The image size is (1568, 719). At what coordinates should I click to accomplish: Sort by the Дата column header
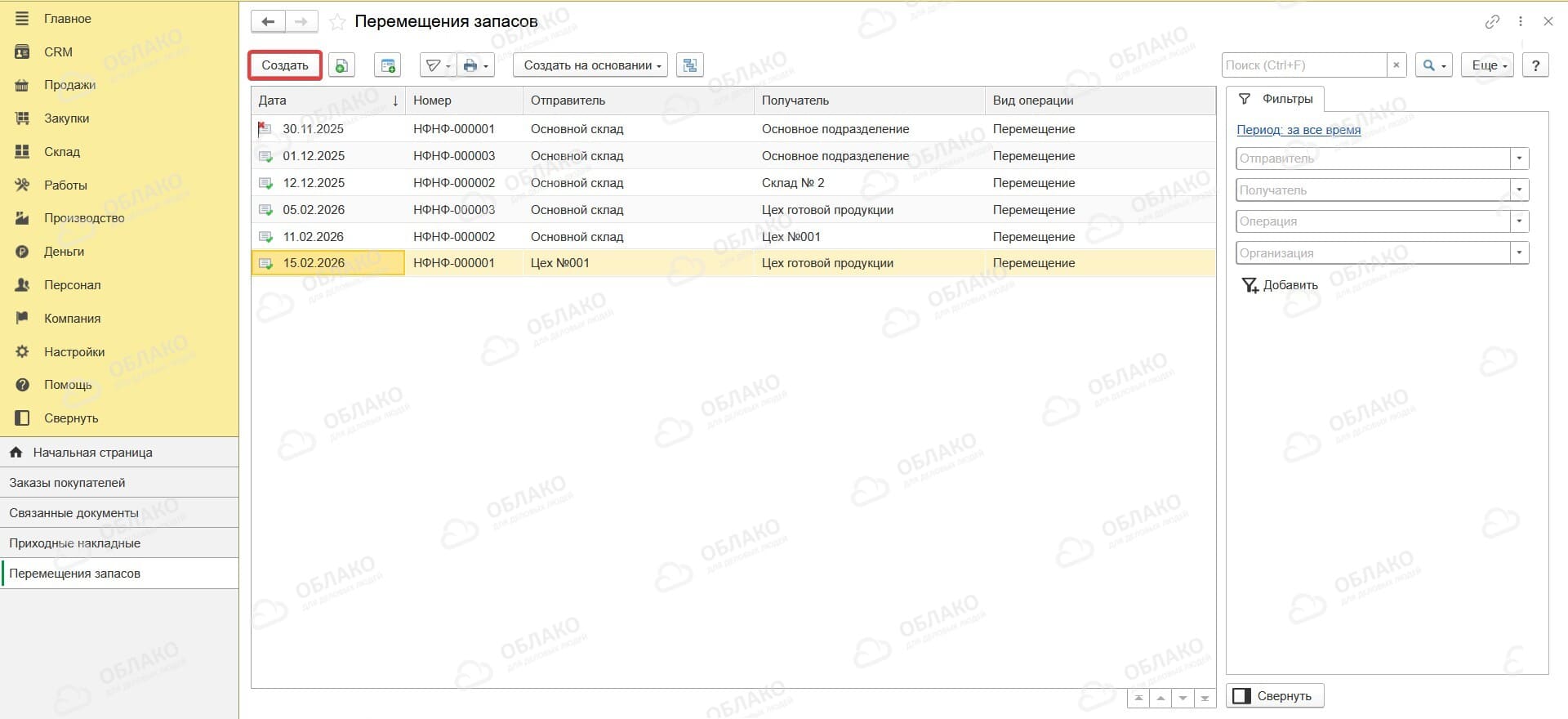(328, 100)
